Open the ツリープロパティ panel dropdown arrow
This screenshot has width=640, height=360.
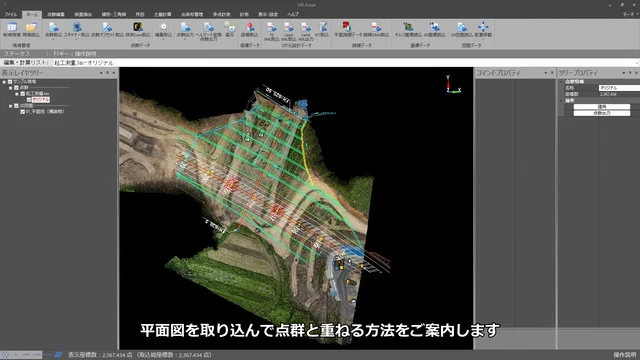tap(624, 73)
